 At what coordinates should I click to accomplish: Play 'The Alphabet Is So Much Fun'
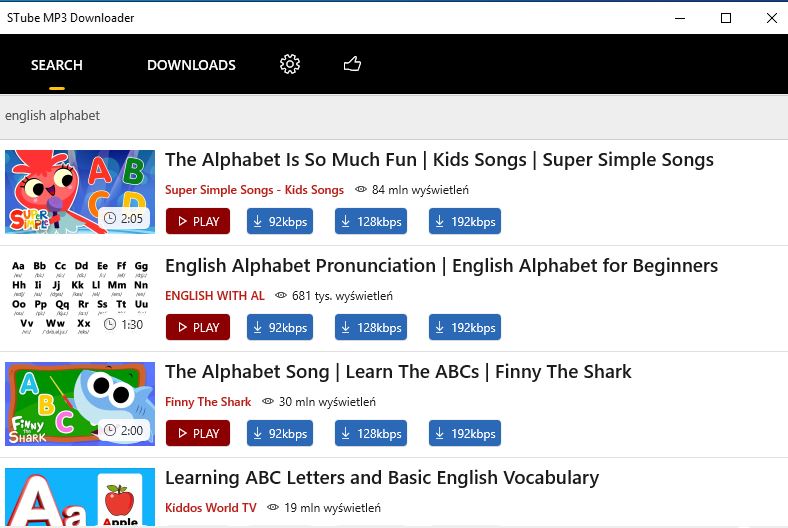198,221
